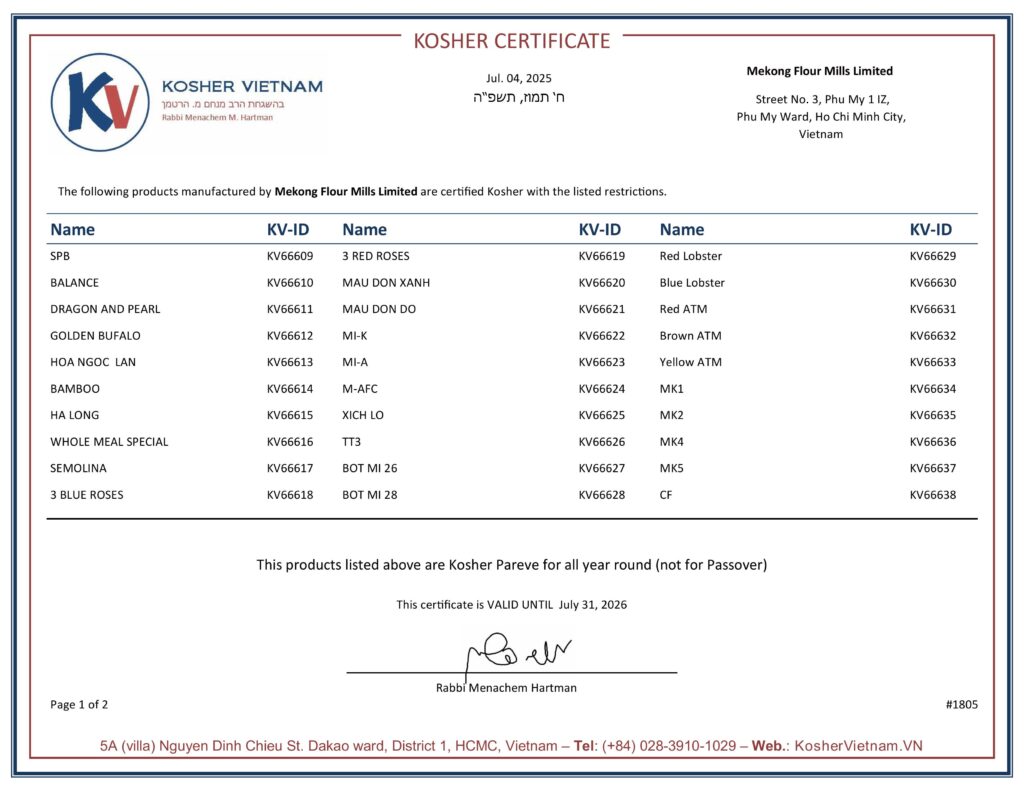Viewport: 1024px width, 791px height.
Task: Select the Kosher Pareve restriction statement
Action: (511, 565)
